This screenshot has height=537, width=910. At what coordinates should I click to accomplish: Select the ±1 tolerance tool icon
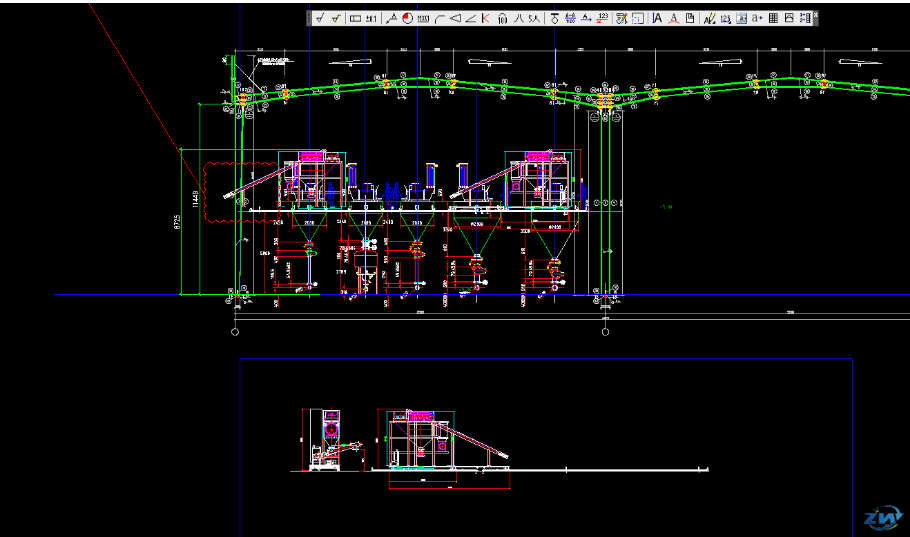point(371,18)
